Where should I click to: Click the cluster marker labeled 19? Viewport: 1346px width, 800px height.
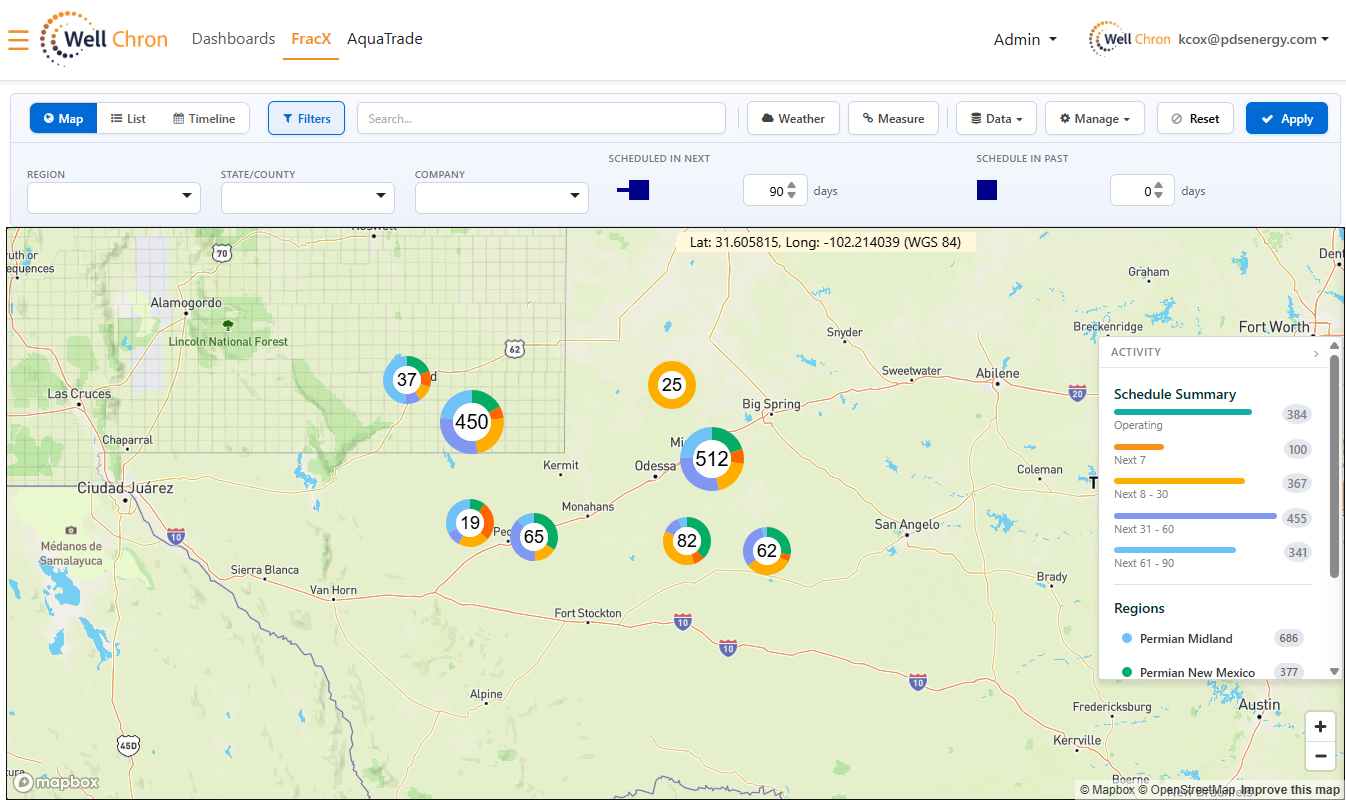coord(470,523)
